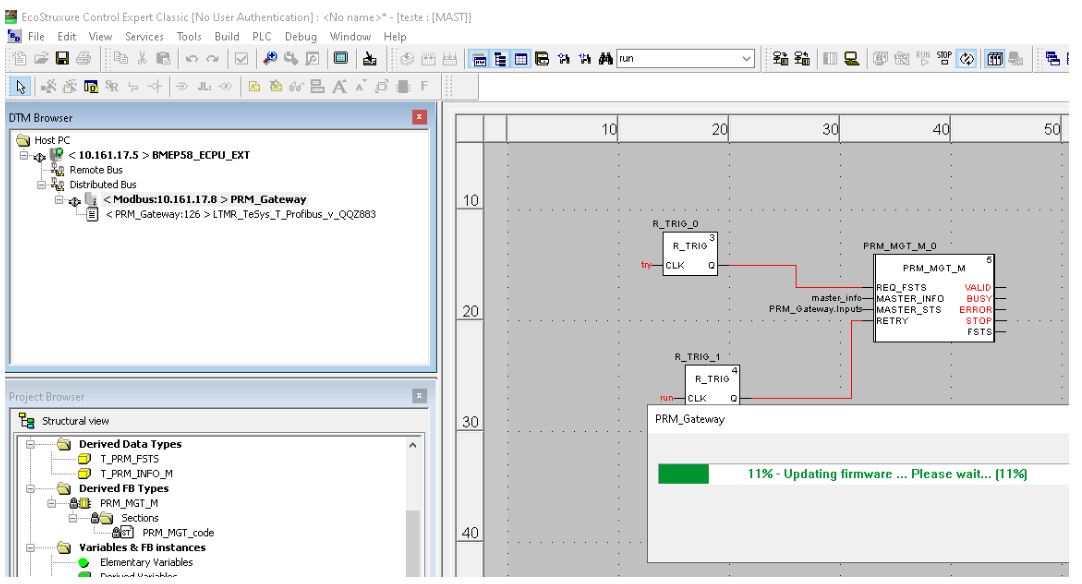The width and height of the screenshot is (1082, 584).
Task: Click the R_TRIG_1 function block
Action: [712, 385]
